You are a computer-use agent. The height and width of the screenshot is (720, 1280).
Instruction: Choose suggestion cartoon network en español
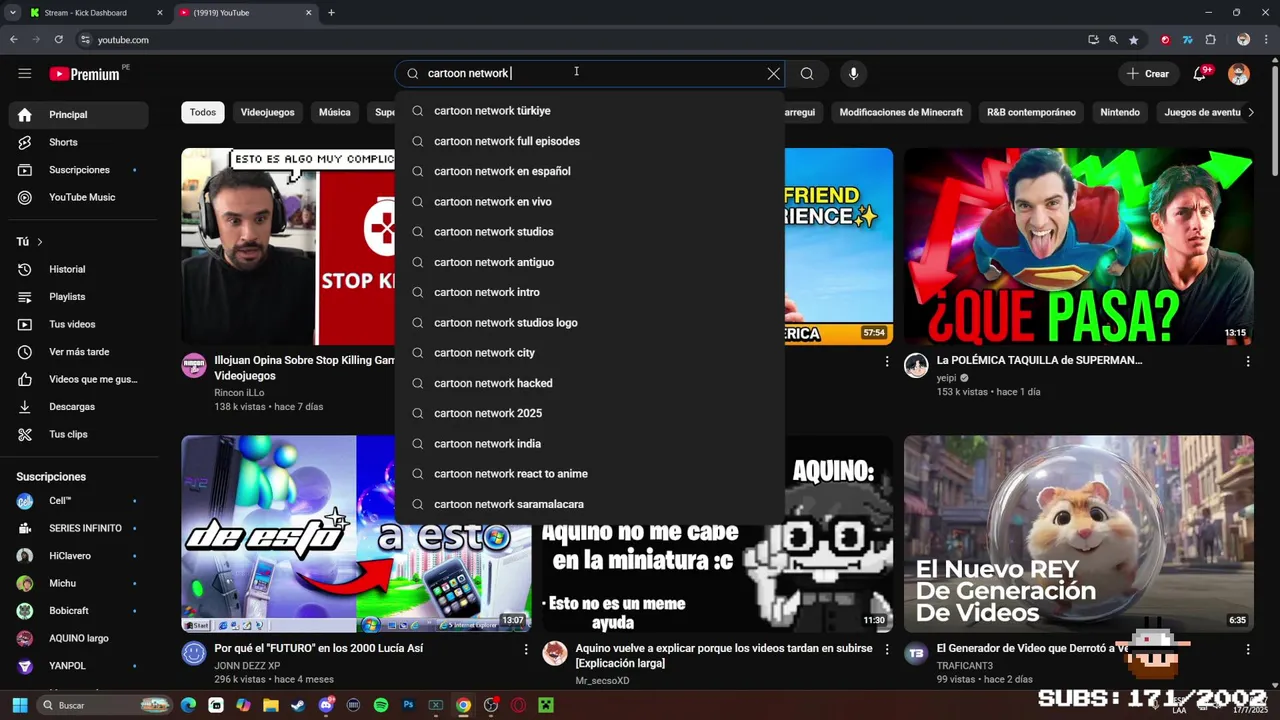click(590, 171)
